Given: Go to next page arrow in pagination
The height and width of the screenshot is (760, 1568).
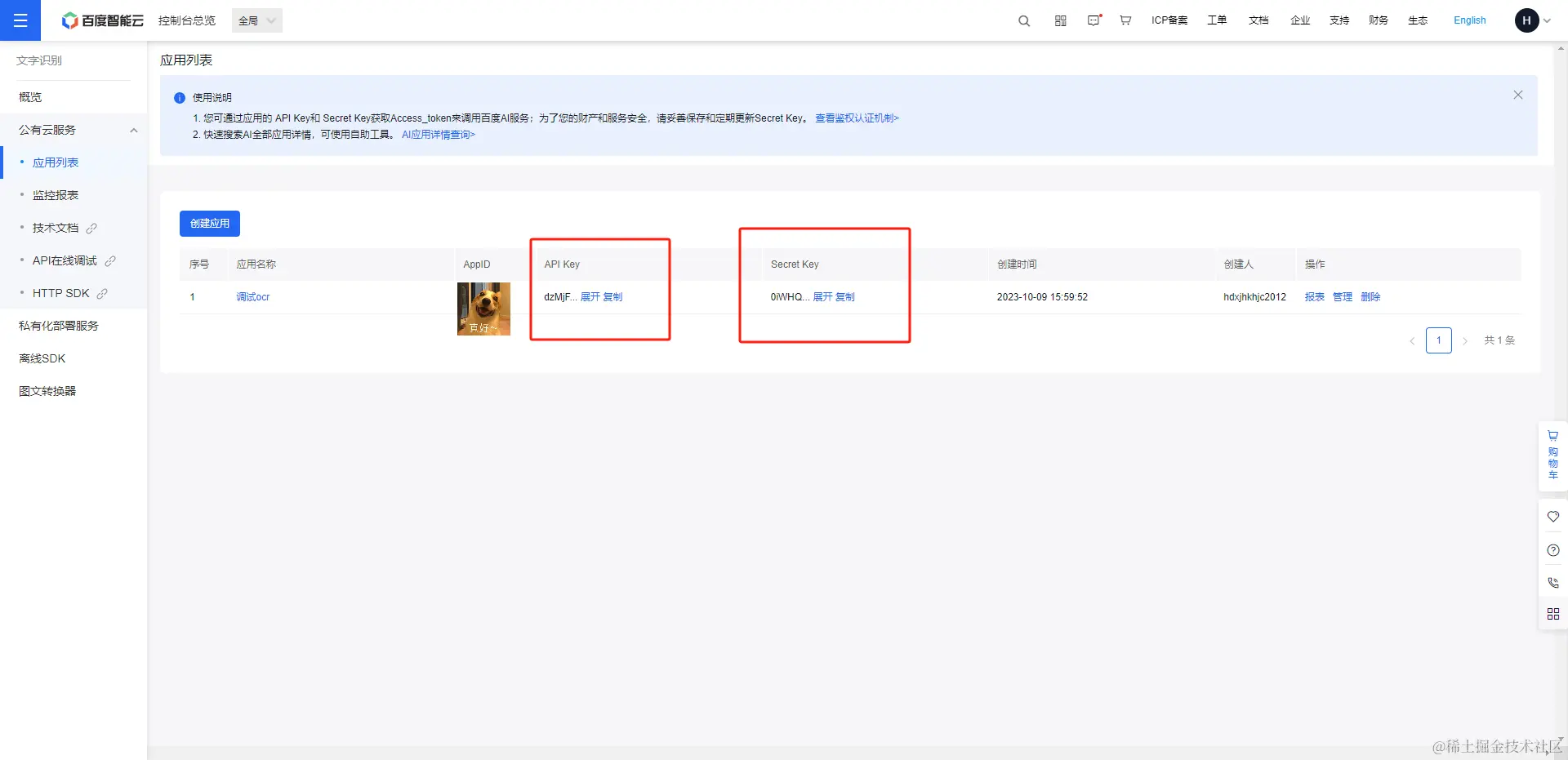Looking at the screenshot, I should click(1465, 341).
